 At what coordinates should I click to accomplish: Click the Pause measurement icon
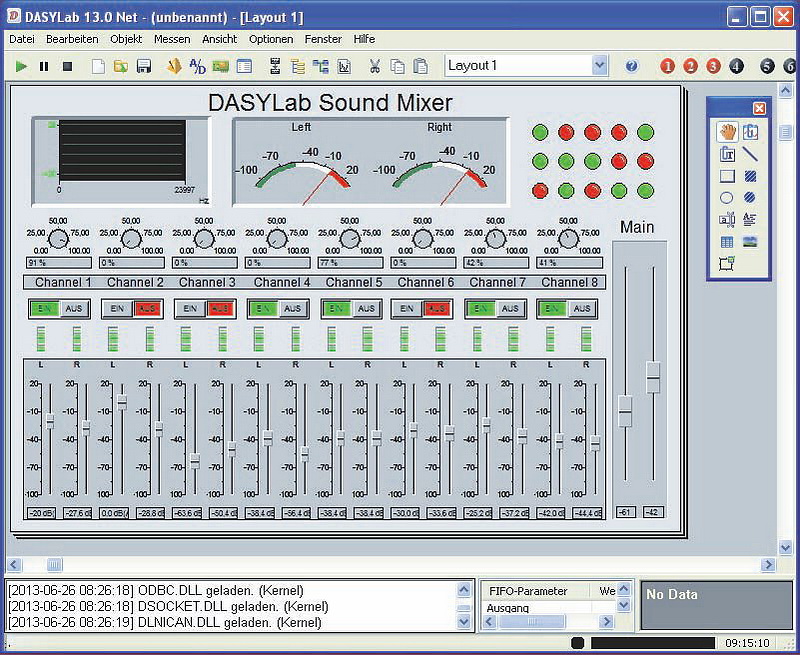pos(44,66)
